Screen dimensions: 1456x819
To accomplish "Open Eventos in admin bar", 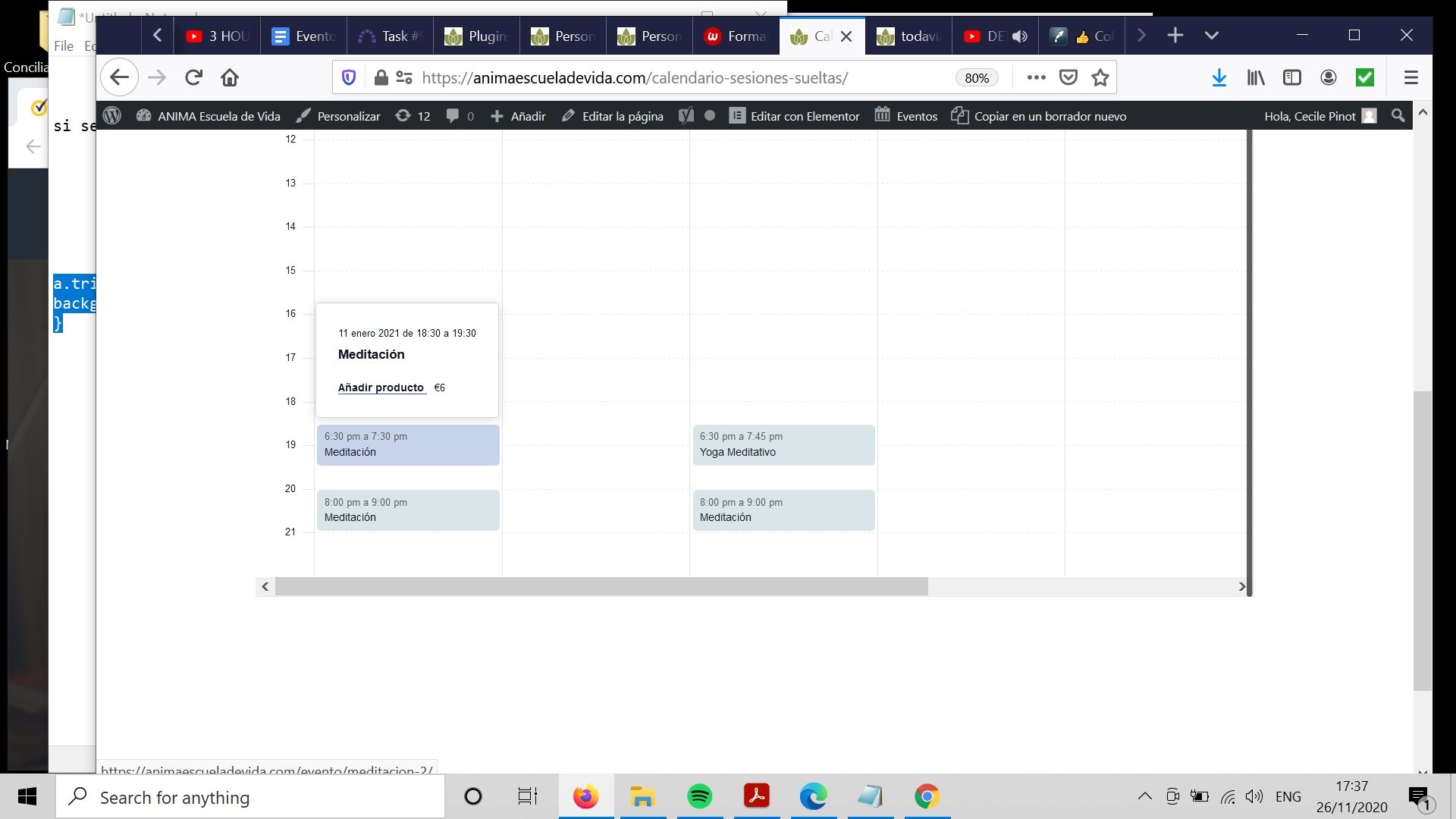I will pos(906,116).
